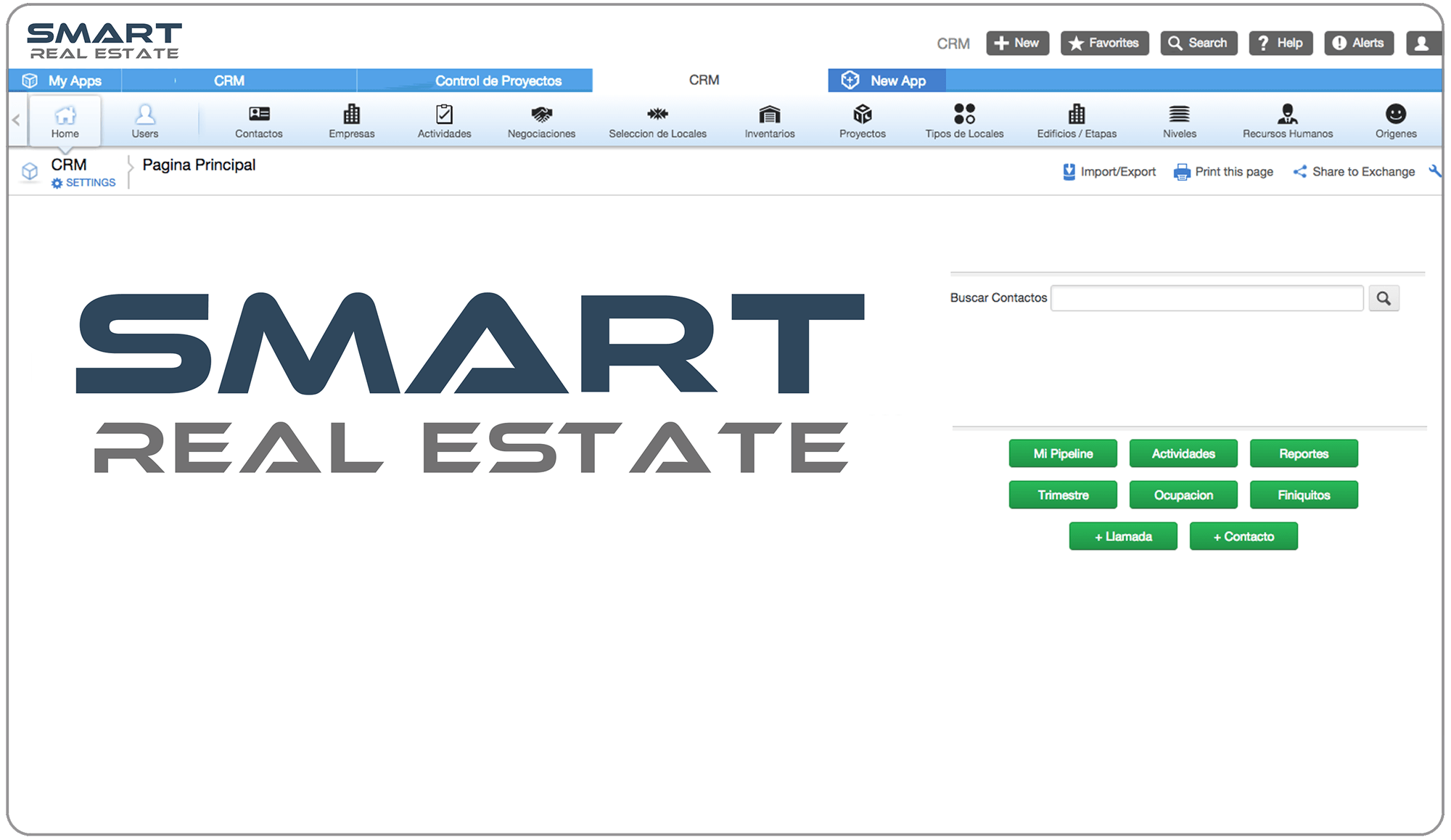Image resolution: width=1451 pixels, height=840 pixels.
Task: Click the + Contacto button
Action: coord(1244,536)
